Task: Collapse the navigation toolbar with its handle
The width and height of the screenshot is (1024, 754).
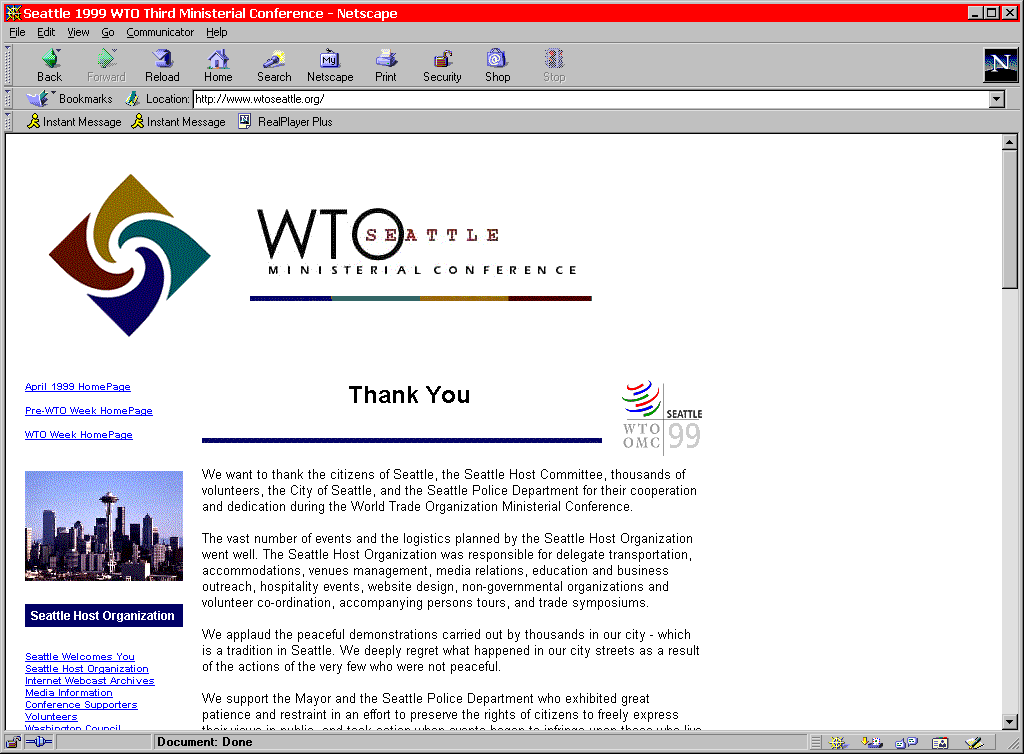Action: click(8, 65)
